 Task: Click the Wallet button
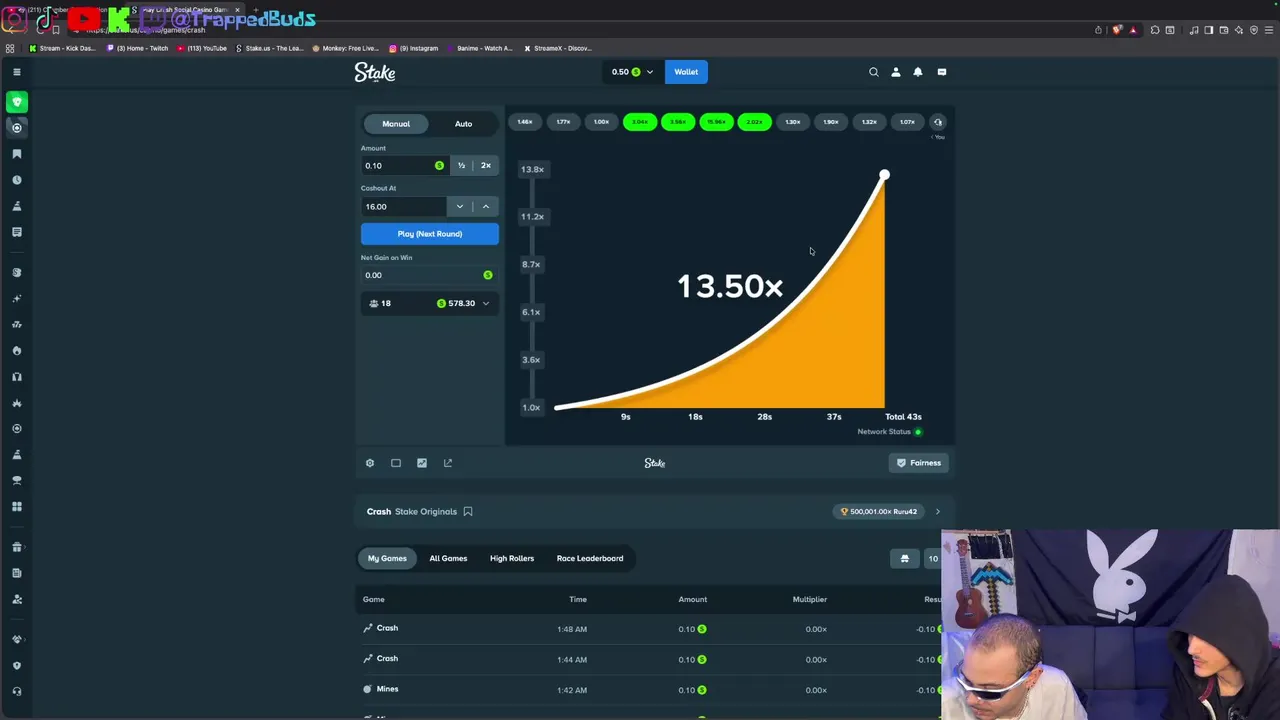tap(686, 72)
